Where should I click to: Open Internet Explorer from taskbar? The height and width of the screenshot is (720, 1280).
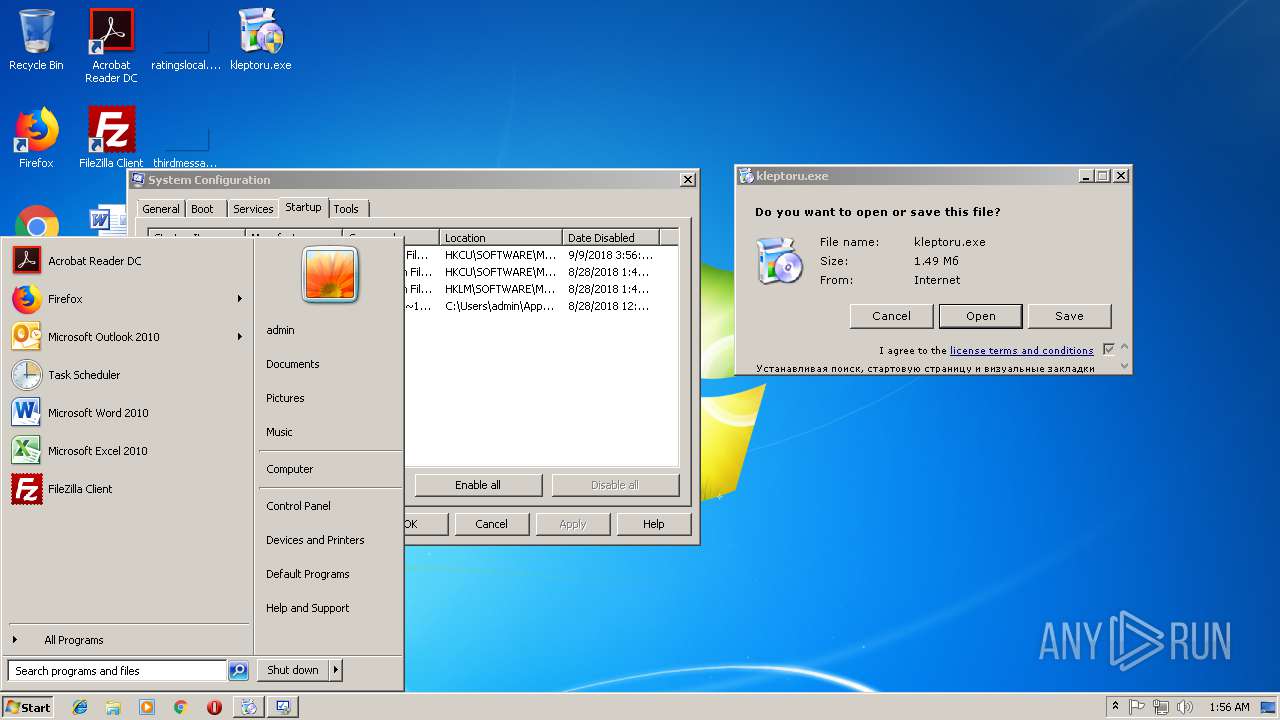(x=80, y=707)
